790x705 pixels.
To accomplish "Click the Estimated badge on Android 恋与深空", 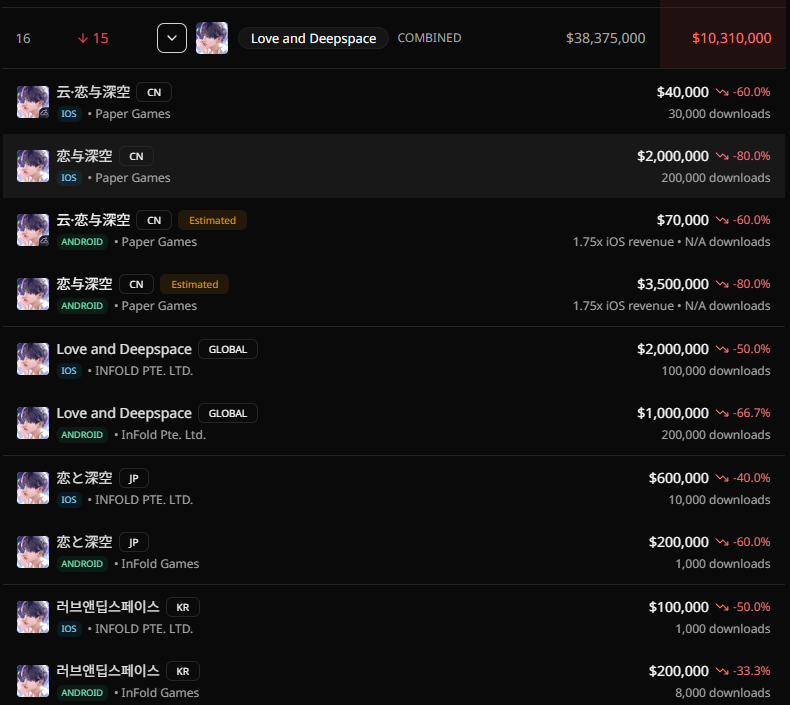I will [194, 284].
